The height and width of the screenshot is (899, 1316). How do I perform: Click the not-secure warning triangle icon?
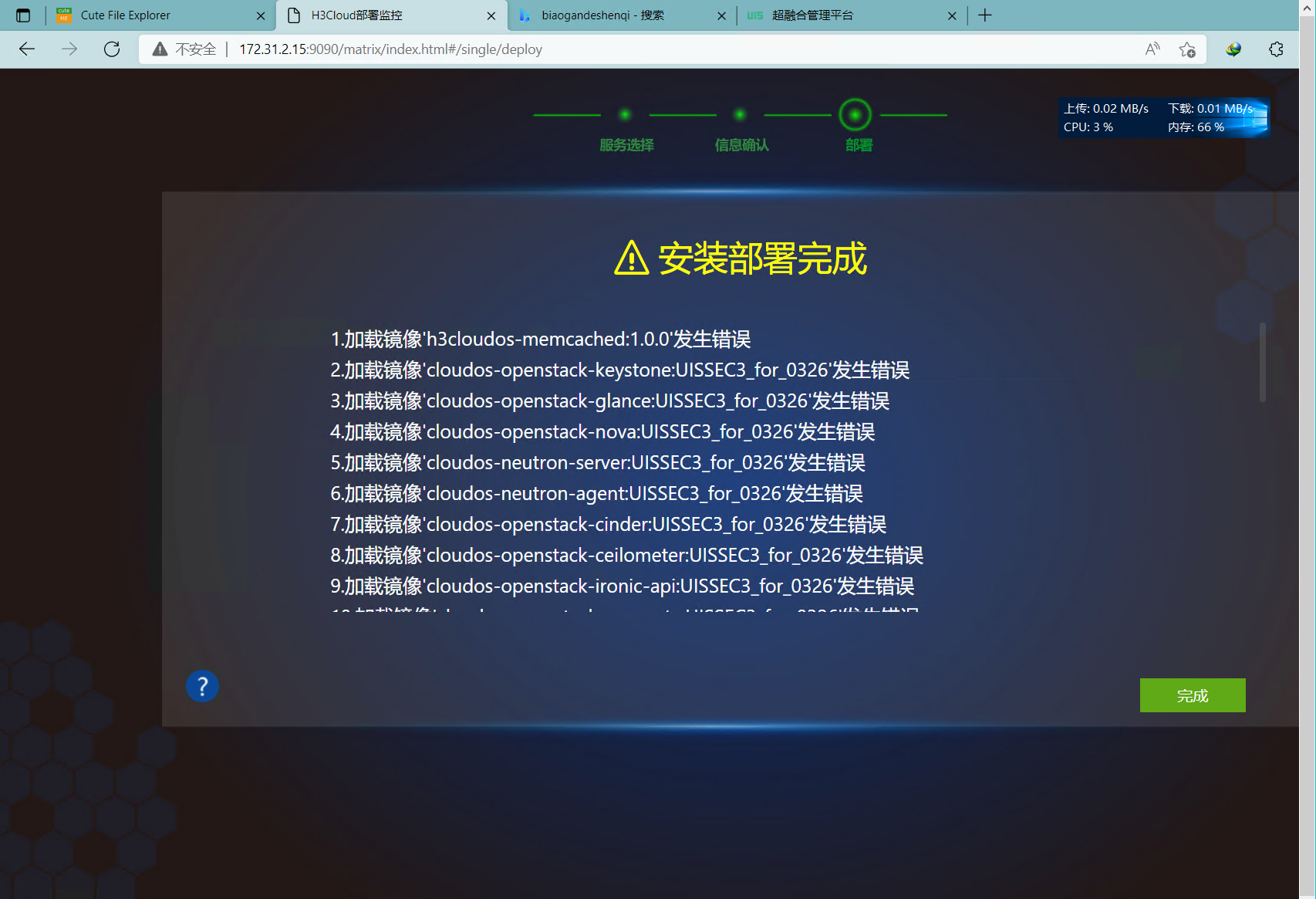160,49
